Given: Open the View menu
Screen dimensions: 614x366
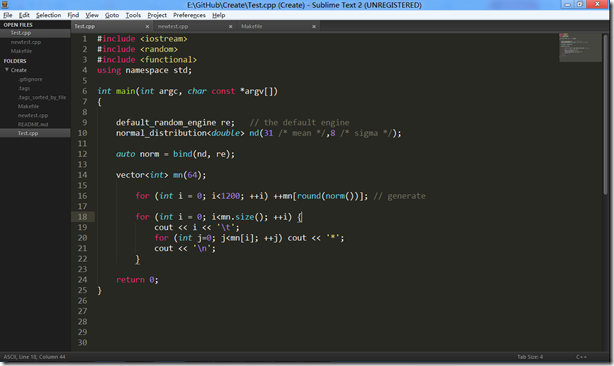Looking at the screenshot, I should (x=92, y=15).
